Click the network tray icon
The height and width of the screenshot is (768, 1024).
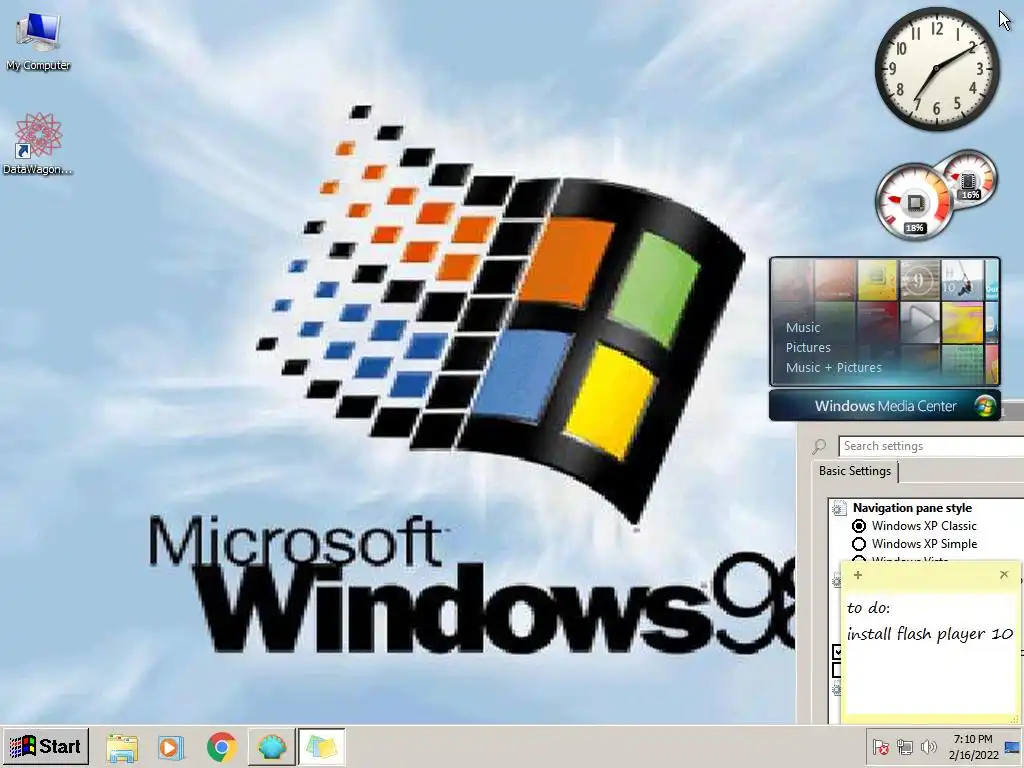click(904, 746)
